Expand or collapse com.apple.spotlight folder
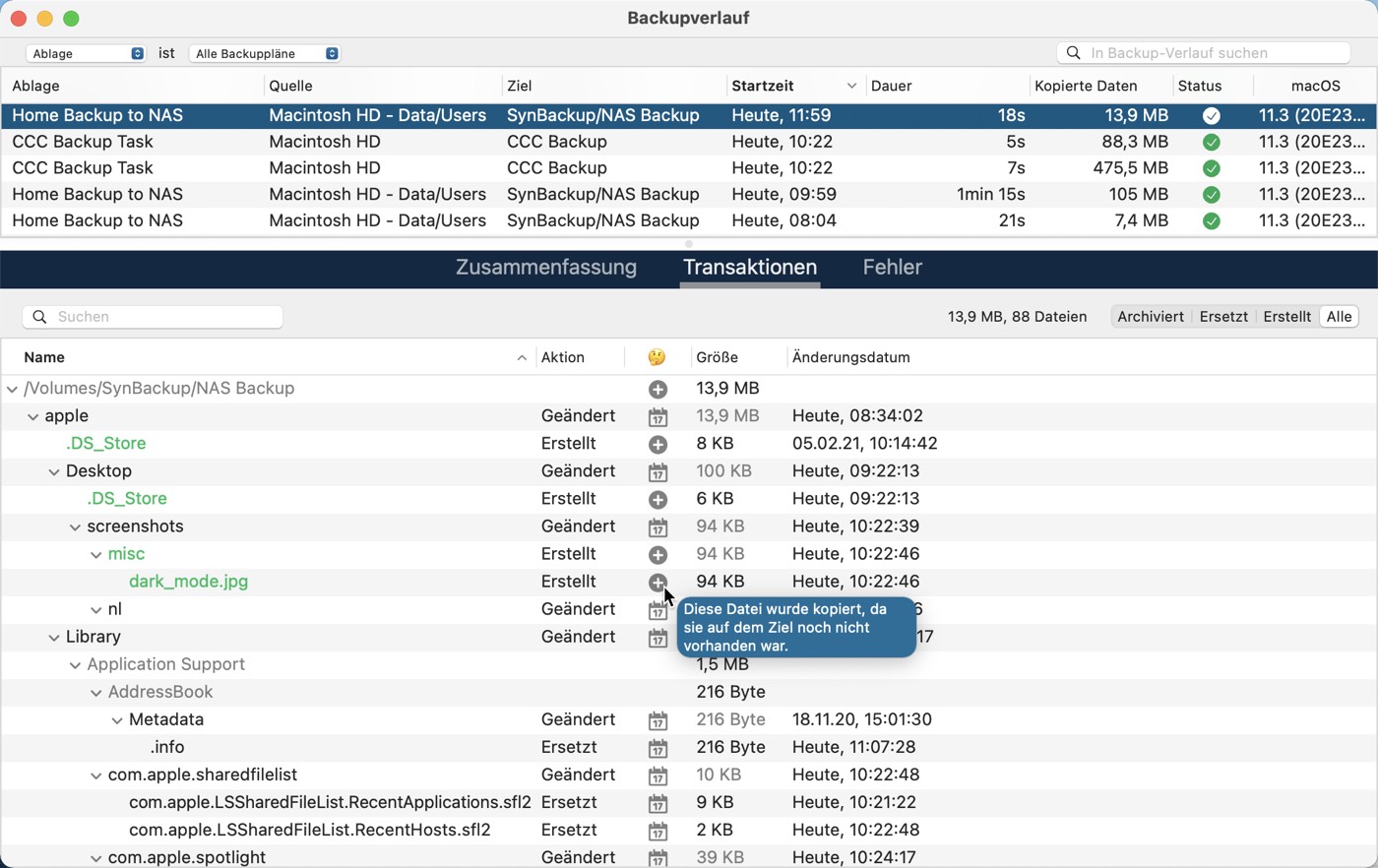This screenshot has height=868, width=1378. (96, 858)
